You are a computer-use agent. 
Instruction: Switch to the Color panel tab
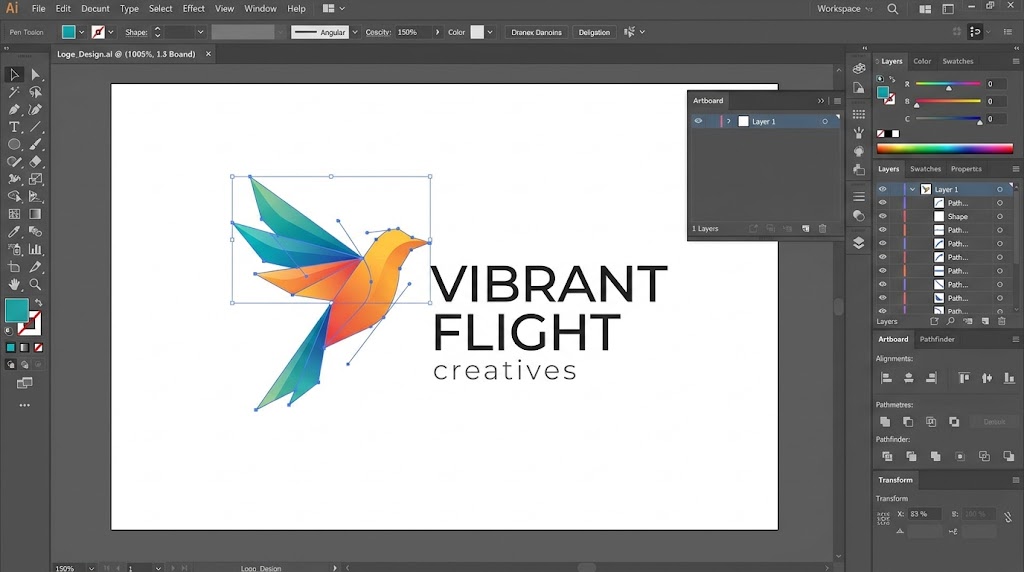(922, 61)
